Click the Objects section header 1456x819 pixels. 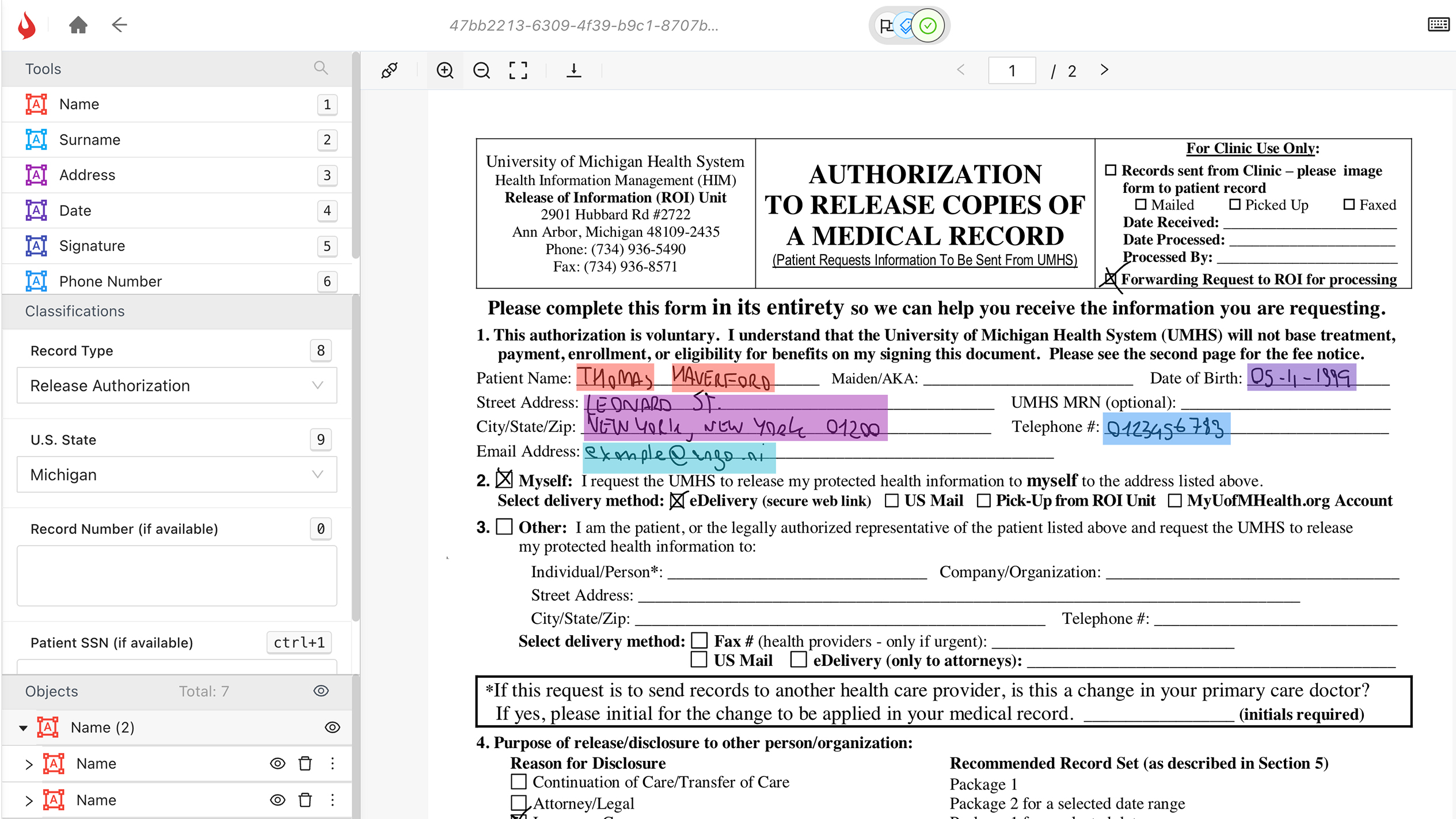coord(177,691)
